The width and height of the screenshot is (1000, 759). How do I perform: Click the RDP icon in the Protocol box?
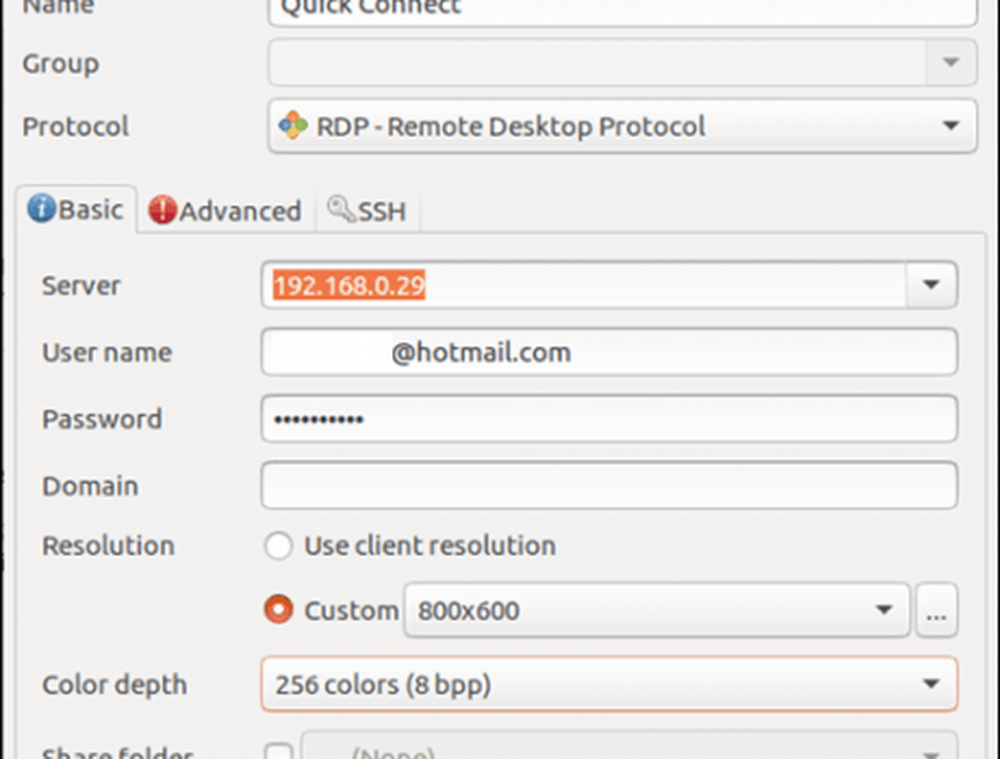tap(293, 126)
